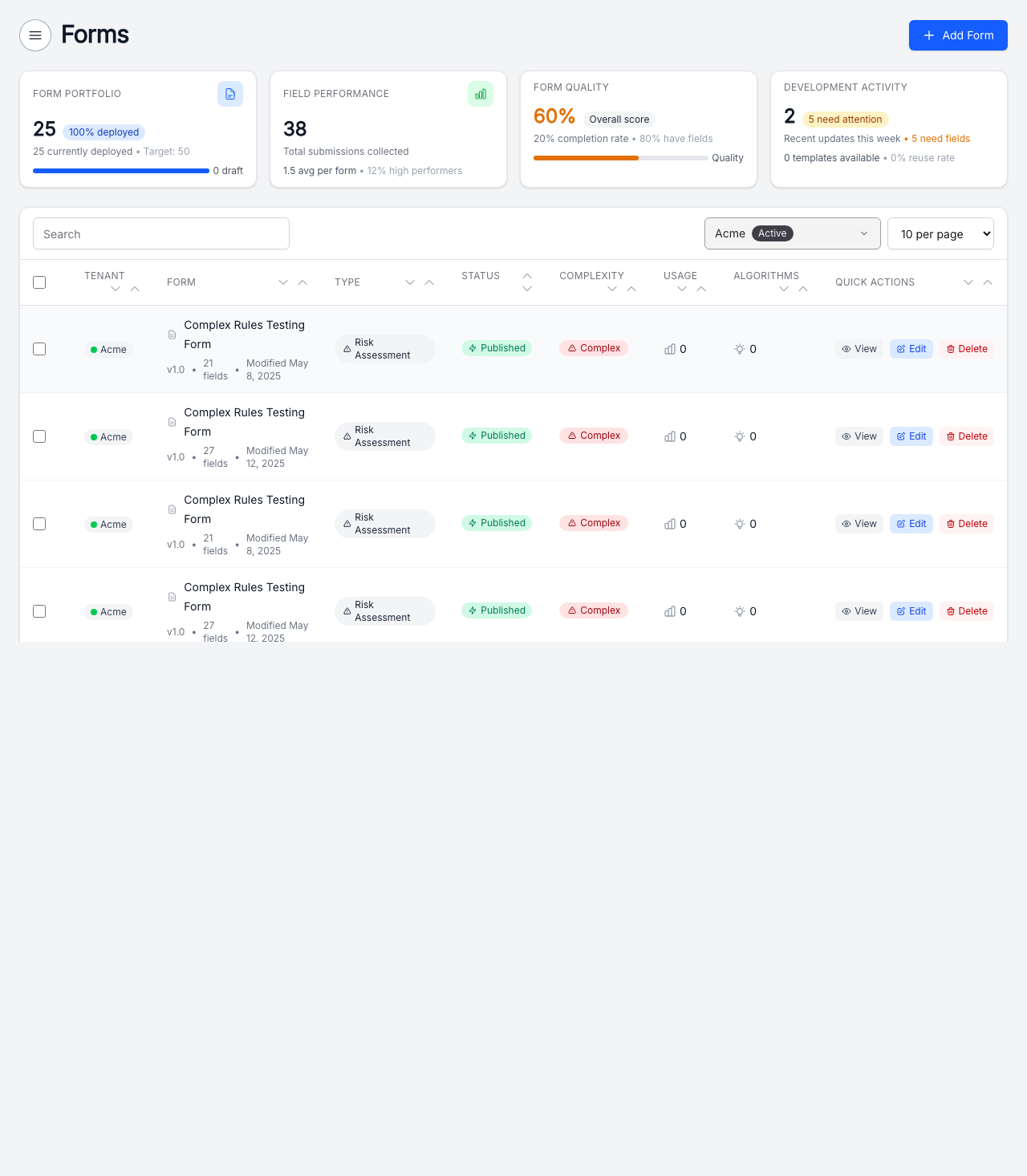Screen dimensions: 1027x1176
Task: Open the Acme Active tenant dropdown
Action: 792,233
